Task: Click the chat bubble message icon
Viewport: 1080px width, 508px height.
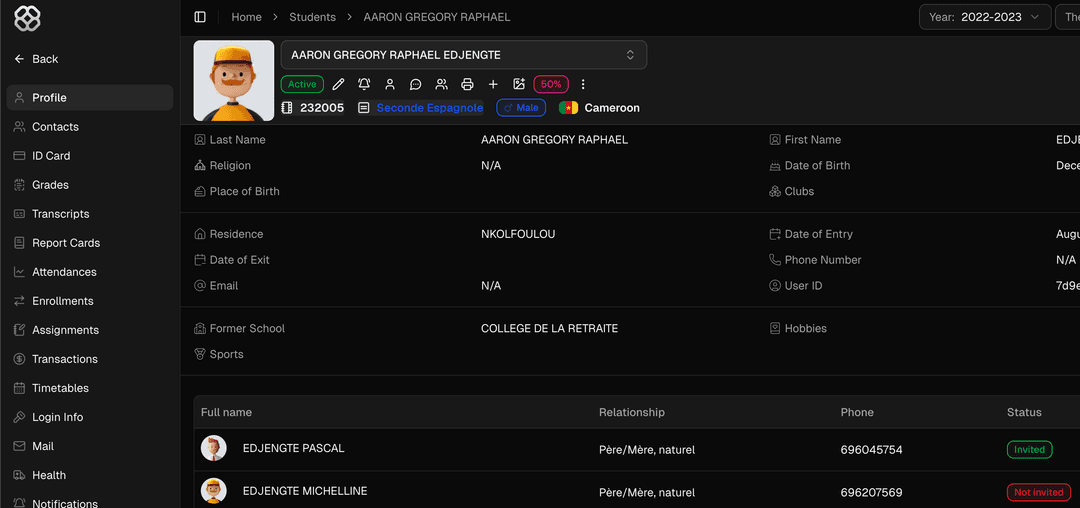Action: coord(416,85)
